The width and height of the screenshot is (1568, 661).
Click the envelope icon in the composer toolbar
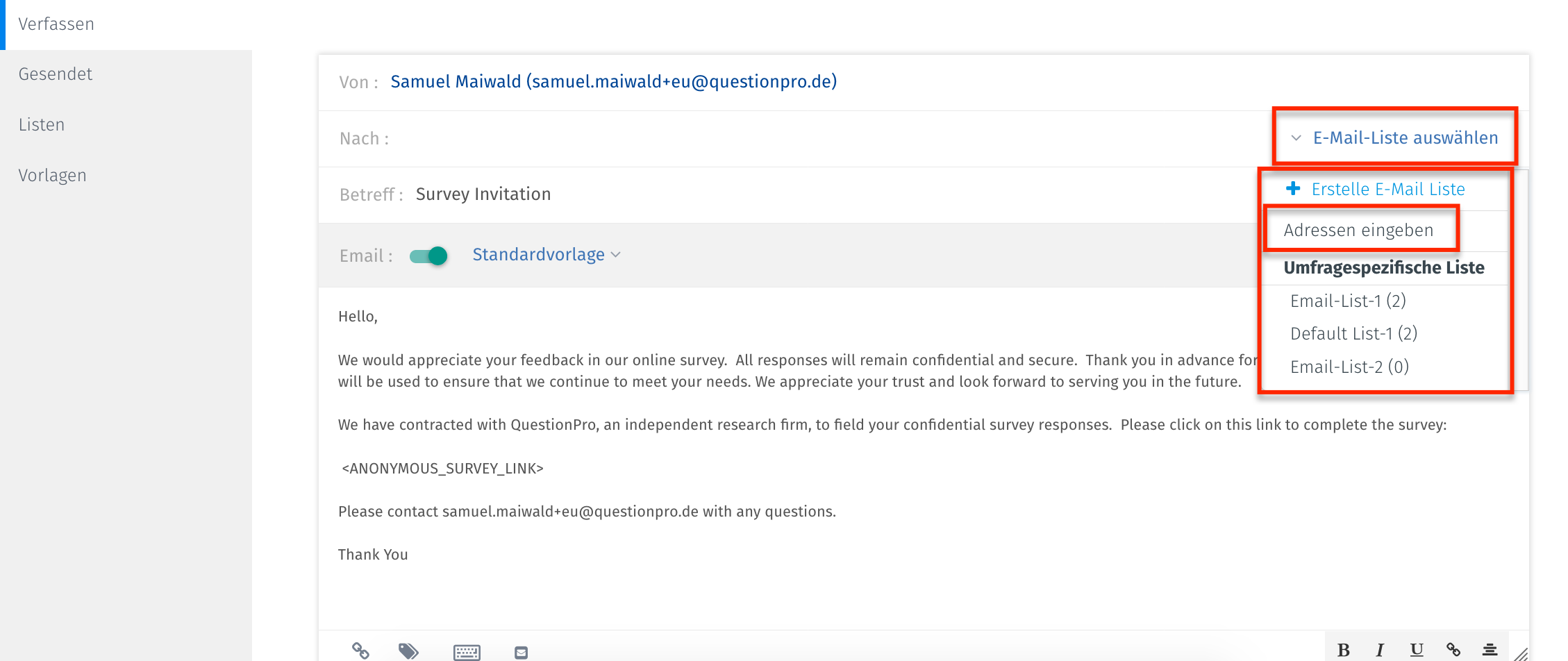tap(520, 651)
